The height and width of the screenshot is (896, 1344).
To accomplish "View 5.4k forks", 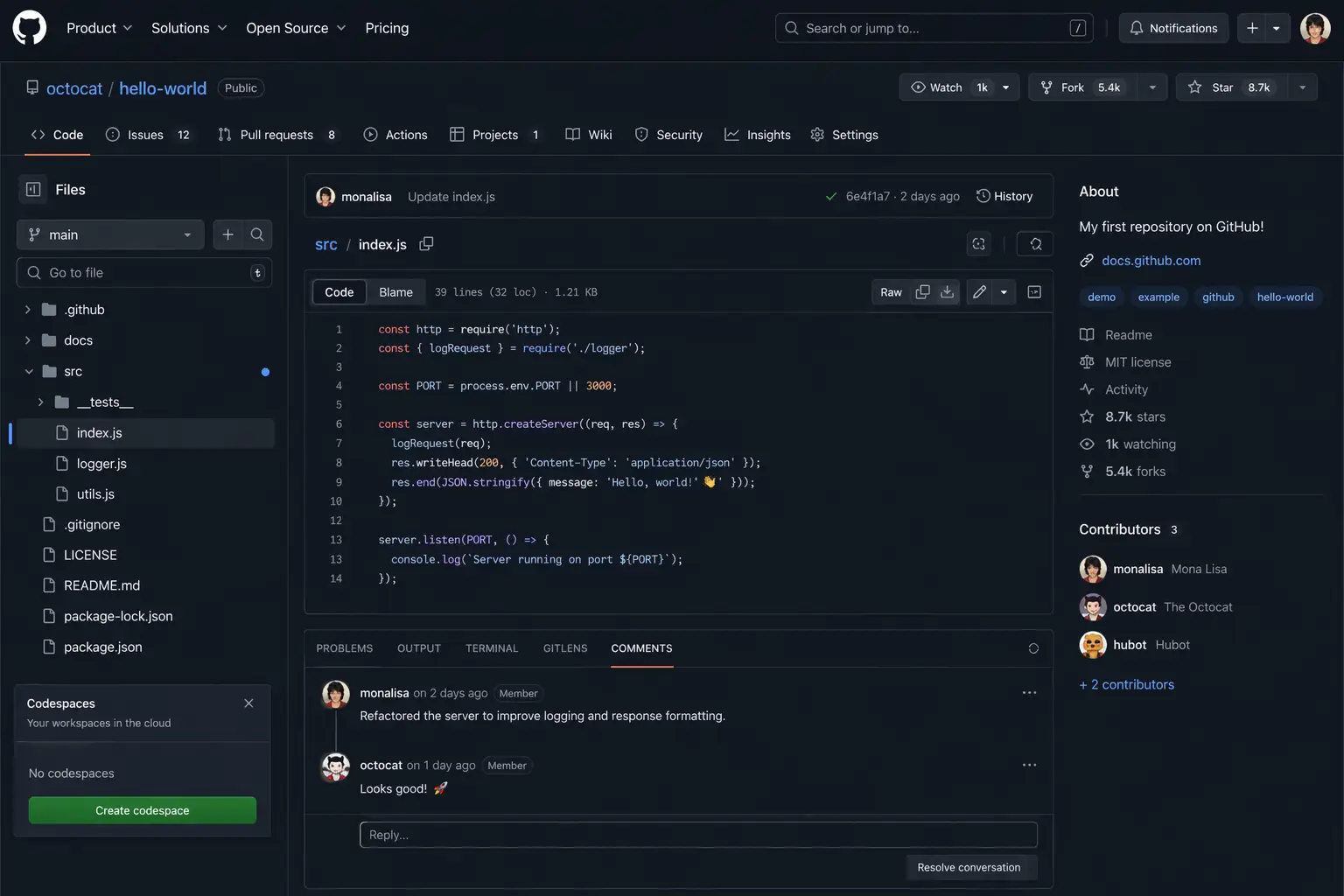I will tap(1135, 471).
